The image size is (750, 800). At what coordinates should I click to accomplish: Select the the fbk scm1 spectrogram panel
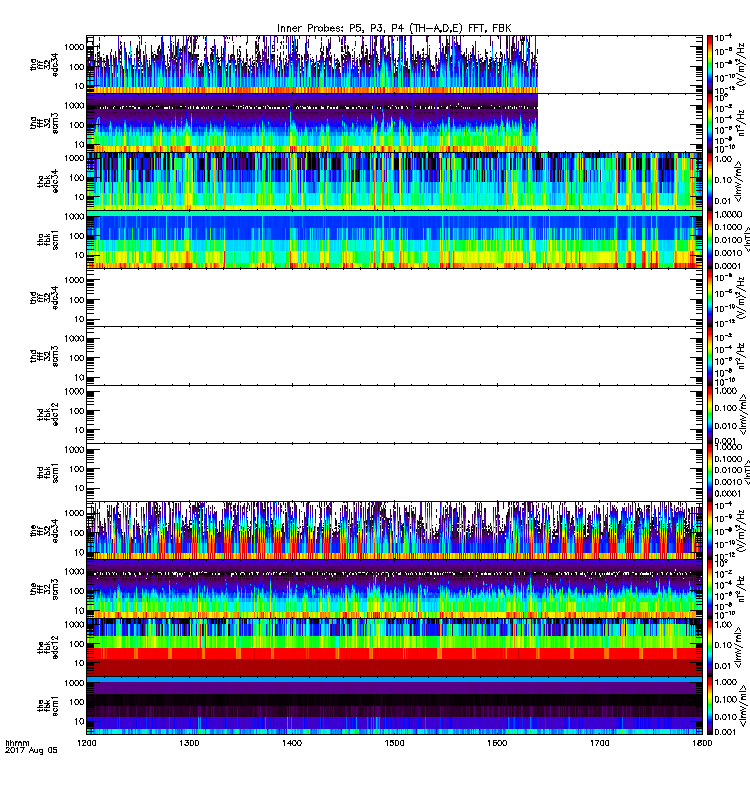394,705
